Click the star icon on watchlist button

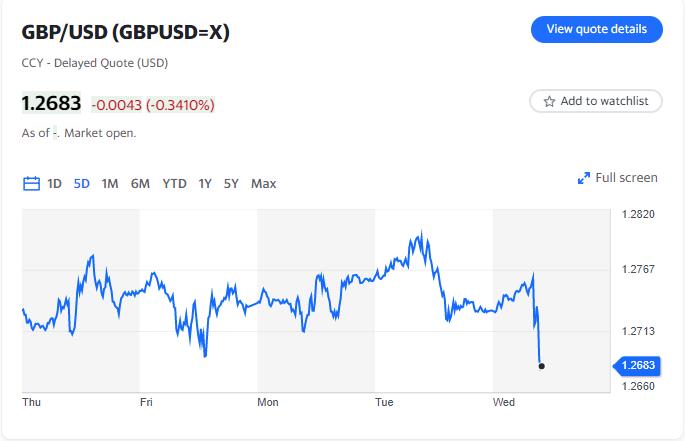[x=549, y=101]
